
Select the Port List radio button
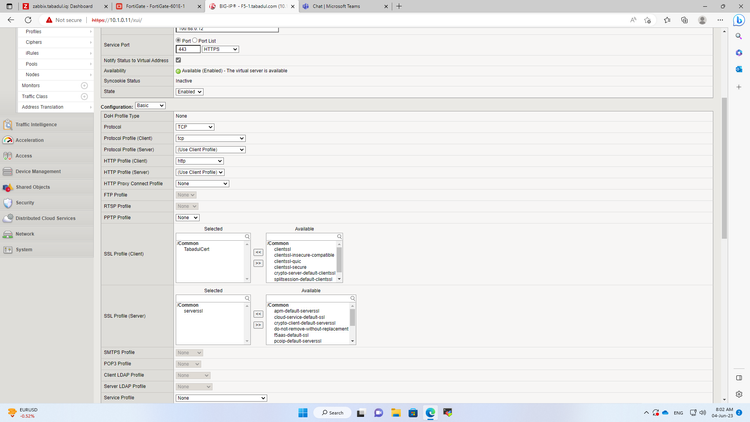tap(195, 41)
